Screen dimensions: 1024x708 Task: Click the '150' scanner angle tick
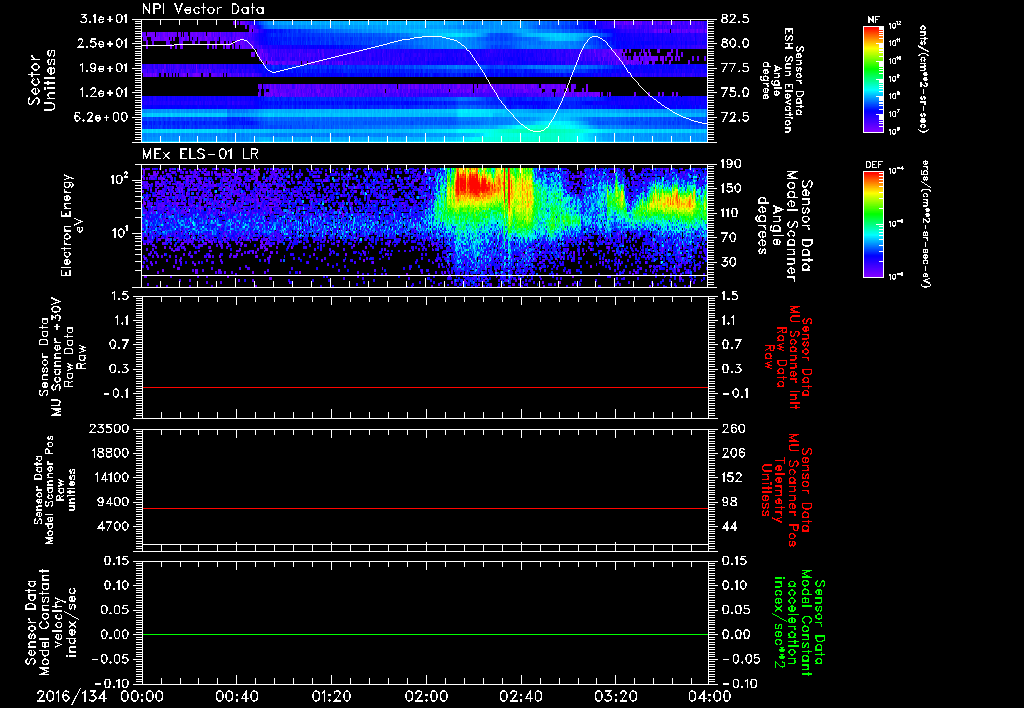(731, 188)
